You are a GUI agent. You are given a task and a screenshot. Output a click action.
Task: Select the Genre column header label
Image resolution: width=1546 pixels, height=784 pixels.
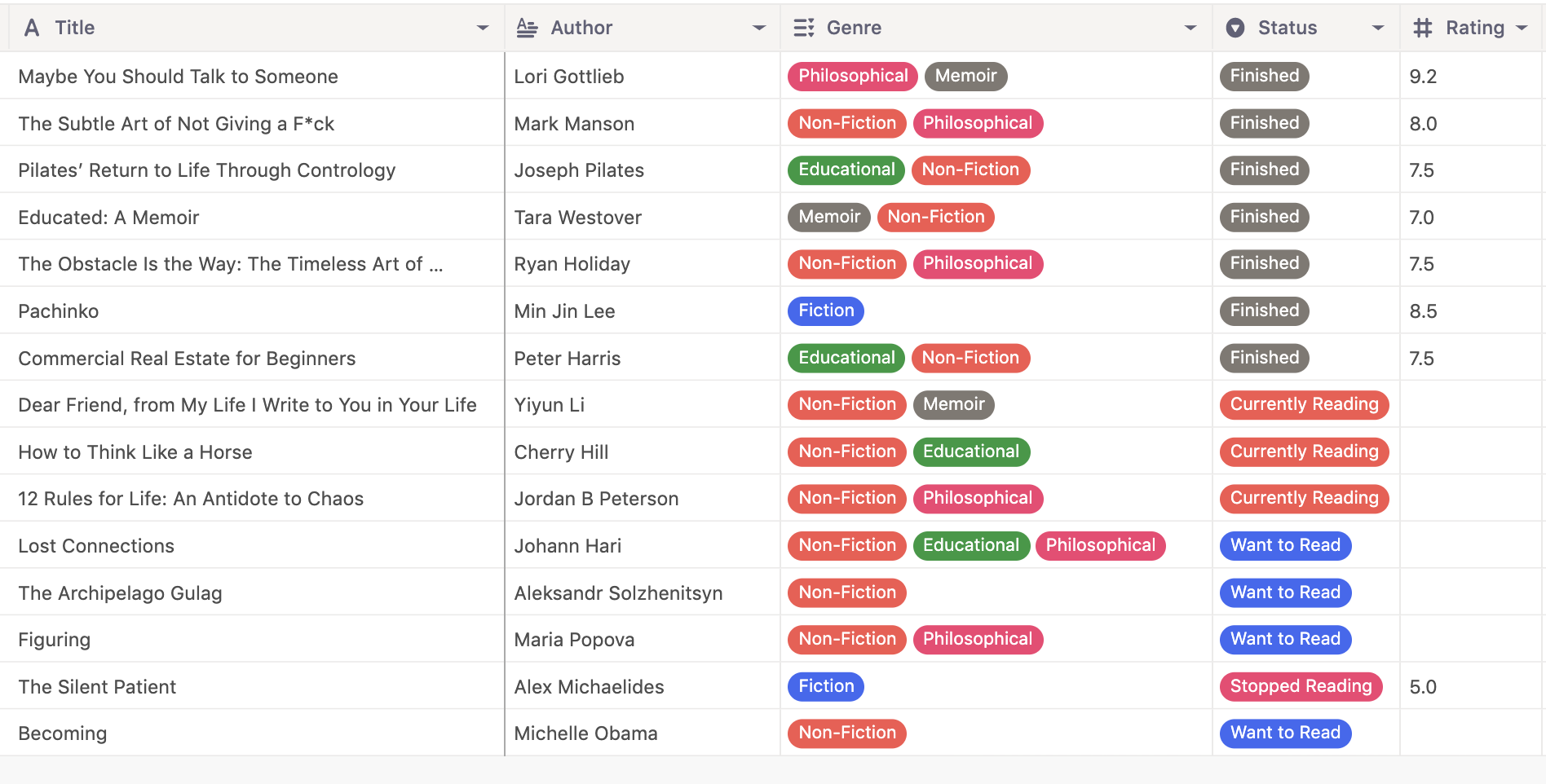(854, 28)
